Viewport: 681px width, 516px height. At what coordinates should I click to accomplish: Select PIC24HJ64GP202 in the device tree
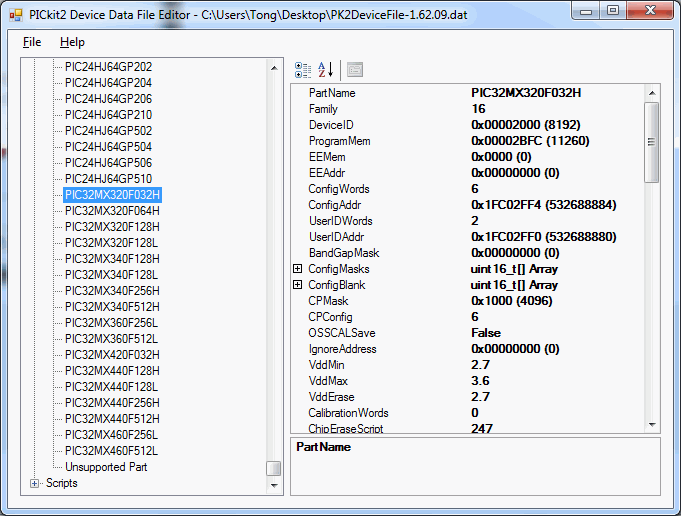point(109,67)
